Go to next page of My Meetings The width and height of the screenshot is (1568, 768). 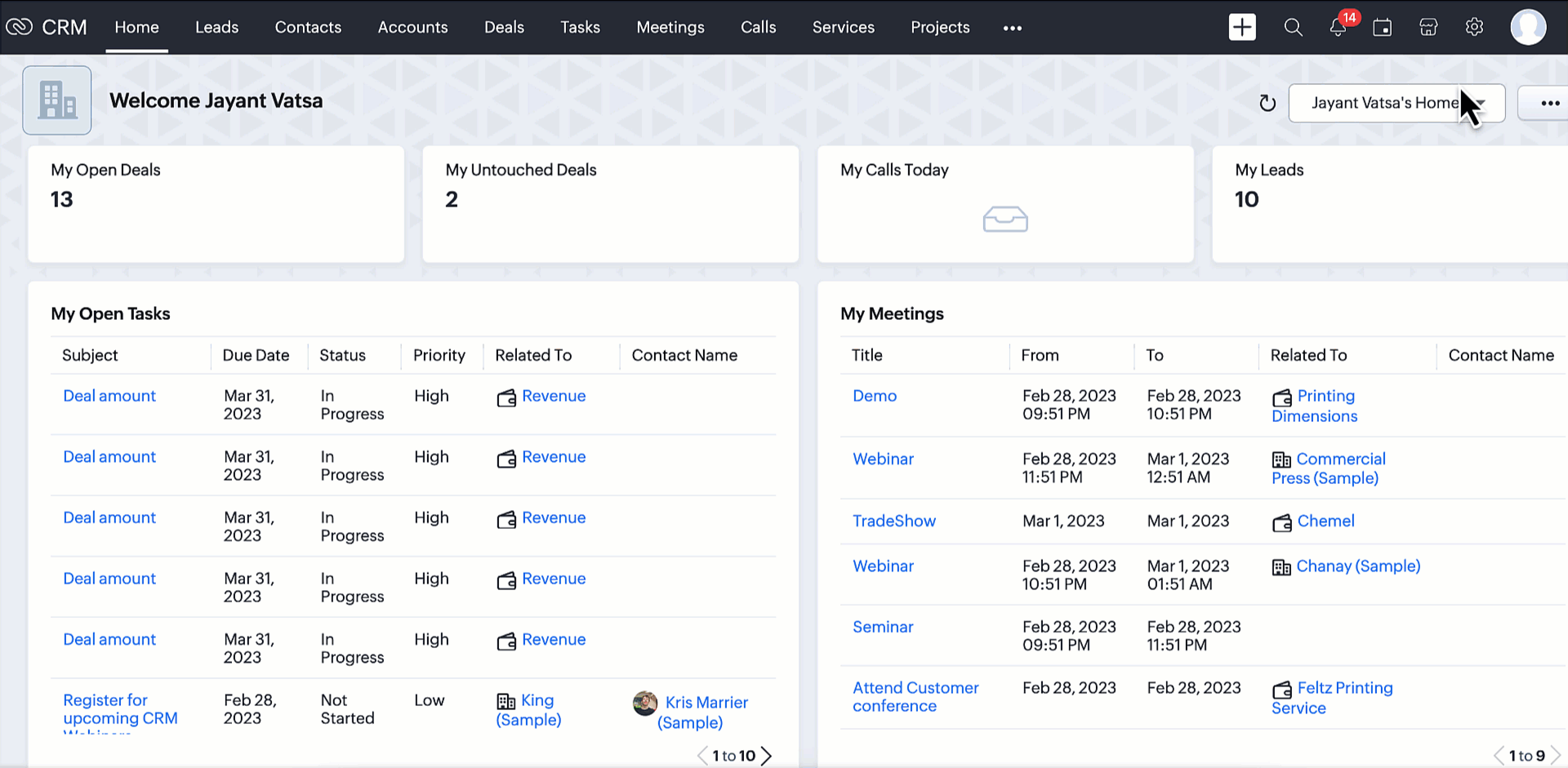pyautogui.click(x=1556, y=756)
